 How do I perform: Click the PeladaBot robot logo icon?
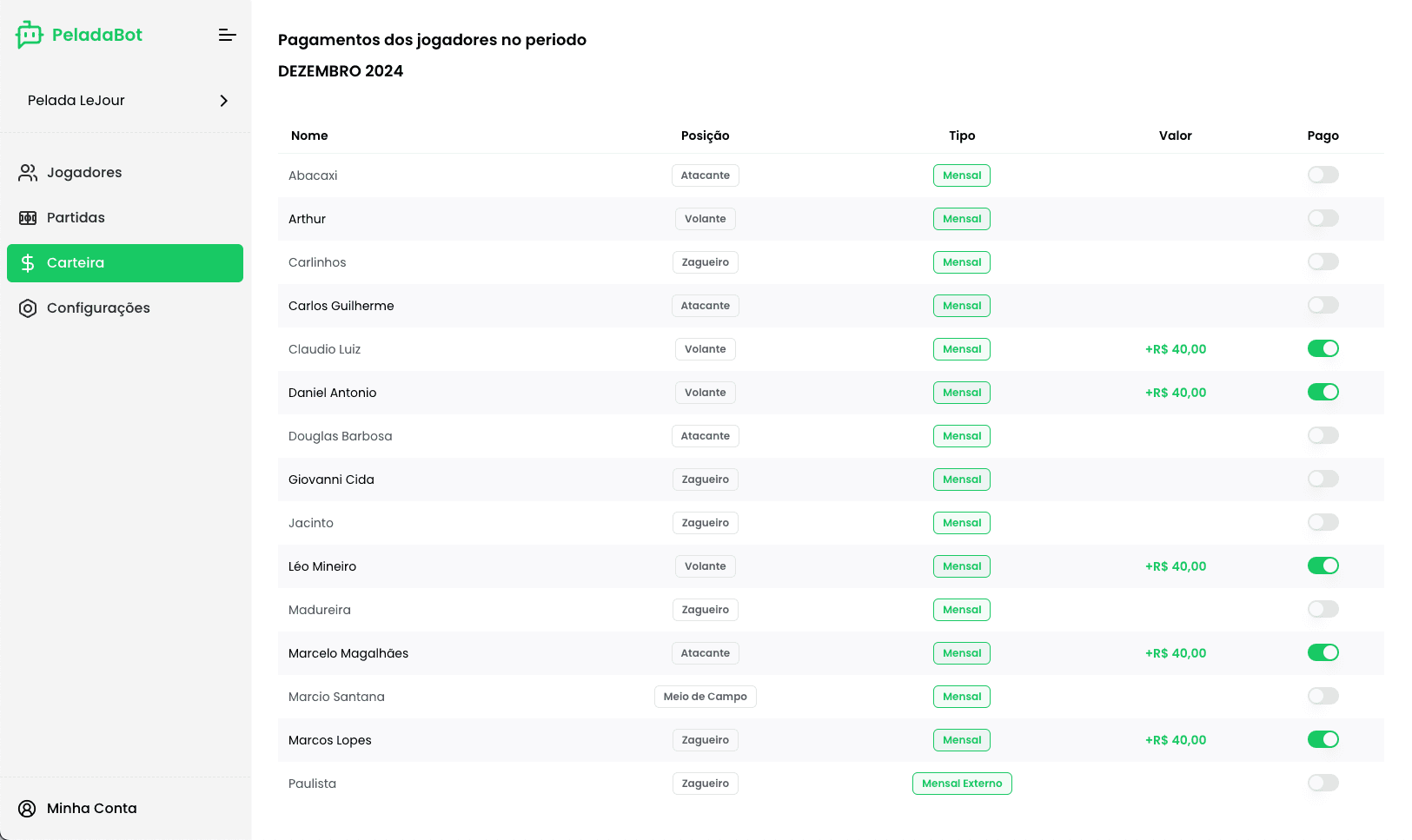(29, 35)
